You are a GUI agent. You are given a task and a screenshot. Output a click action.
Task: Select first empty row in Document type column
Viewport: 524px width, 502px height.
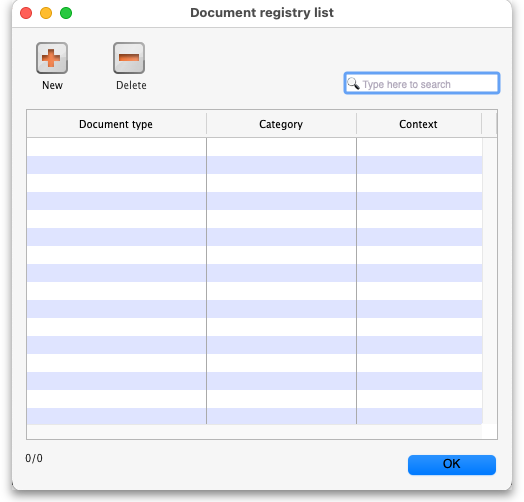point(116,147)
